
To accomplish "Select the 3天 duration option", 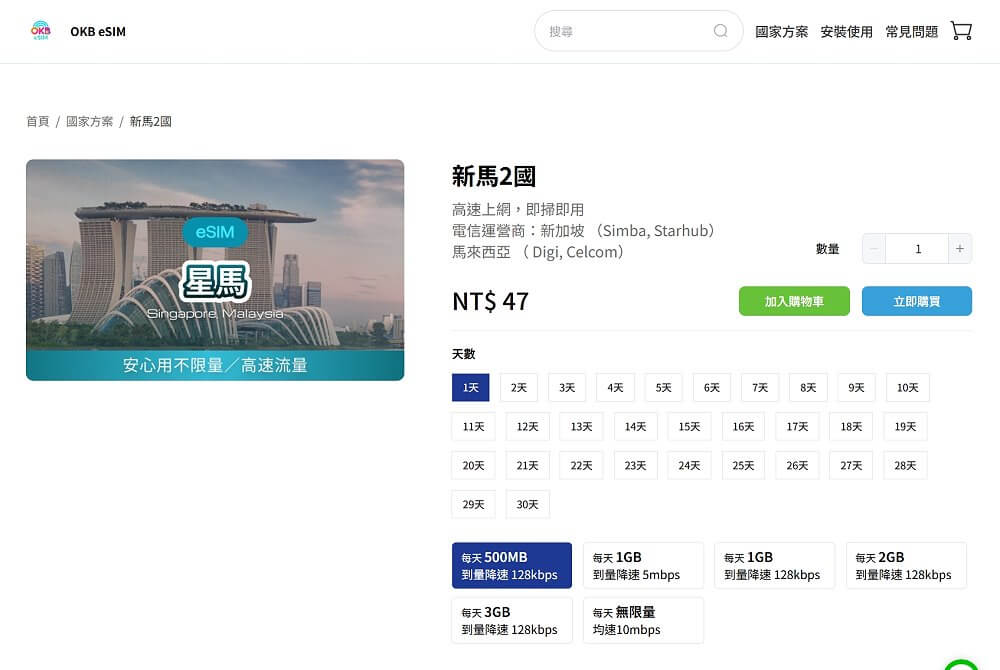I will click(567, 388).
